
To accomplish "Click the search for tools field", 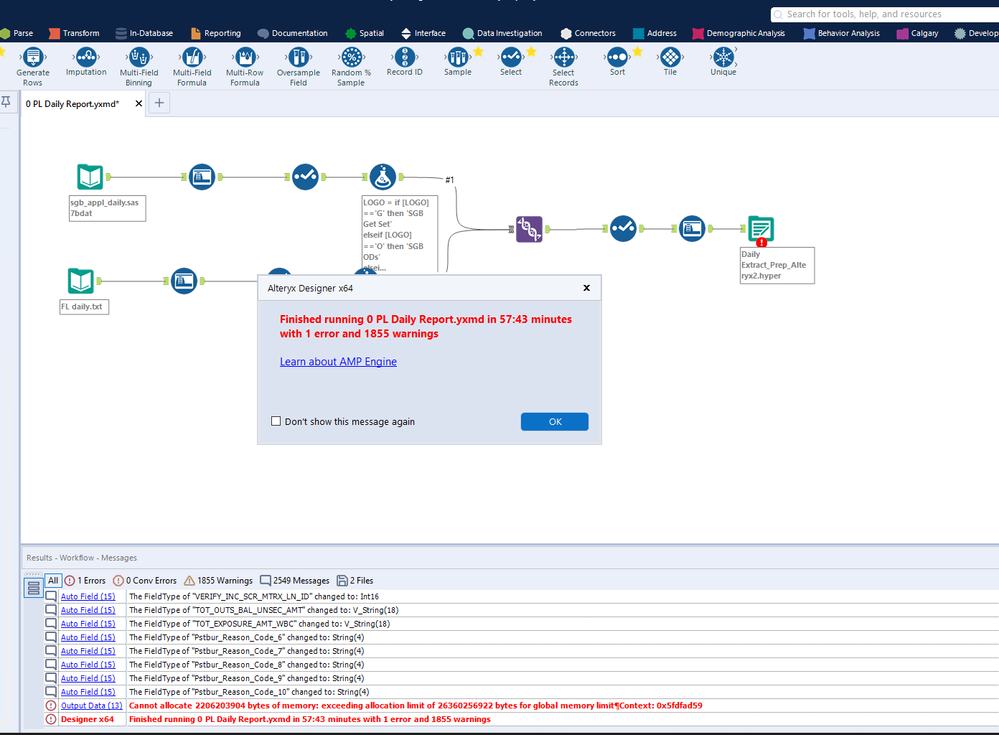I will tap(884, 14).
